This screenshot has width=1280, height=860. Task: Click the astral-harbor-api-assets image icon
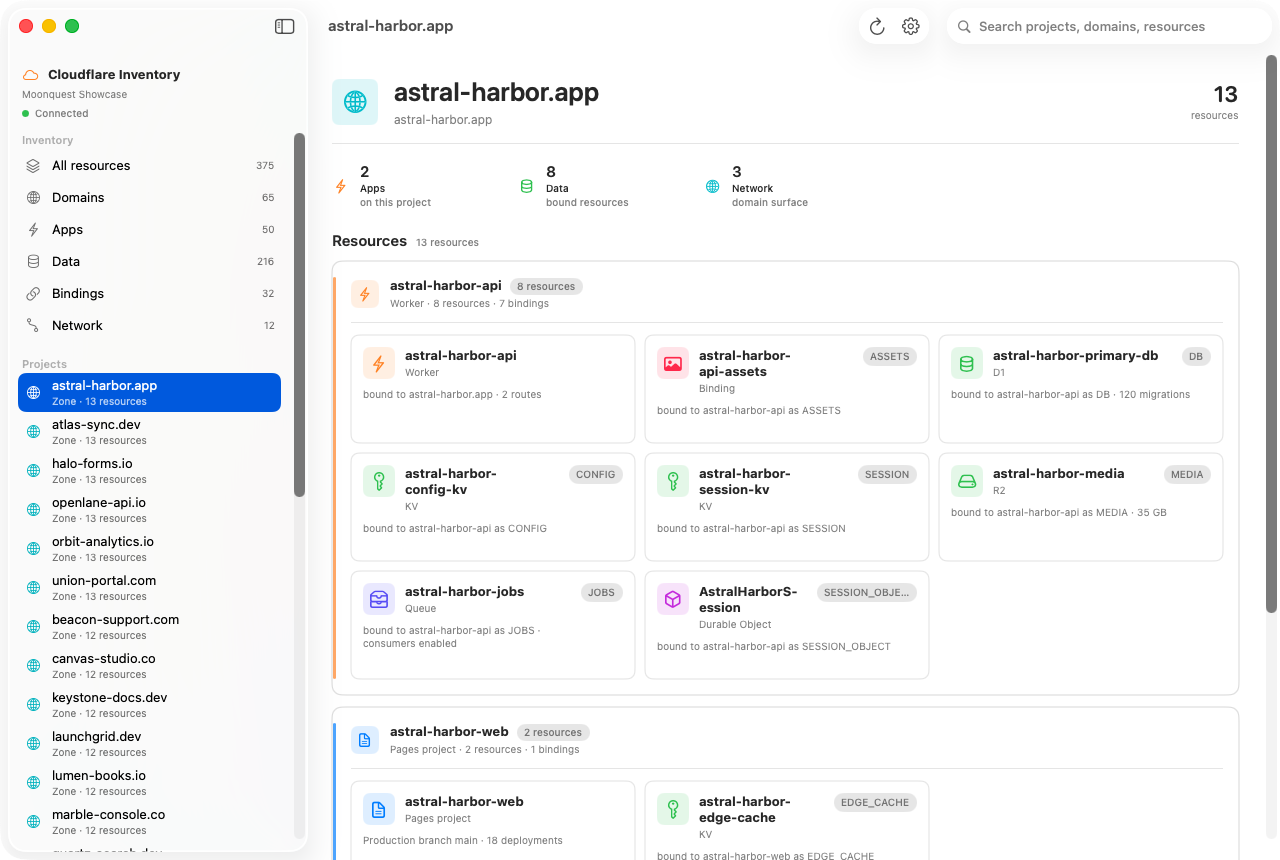pos(673,364)
